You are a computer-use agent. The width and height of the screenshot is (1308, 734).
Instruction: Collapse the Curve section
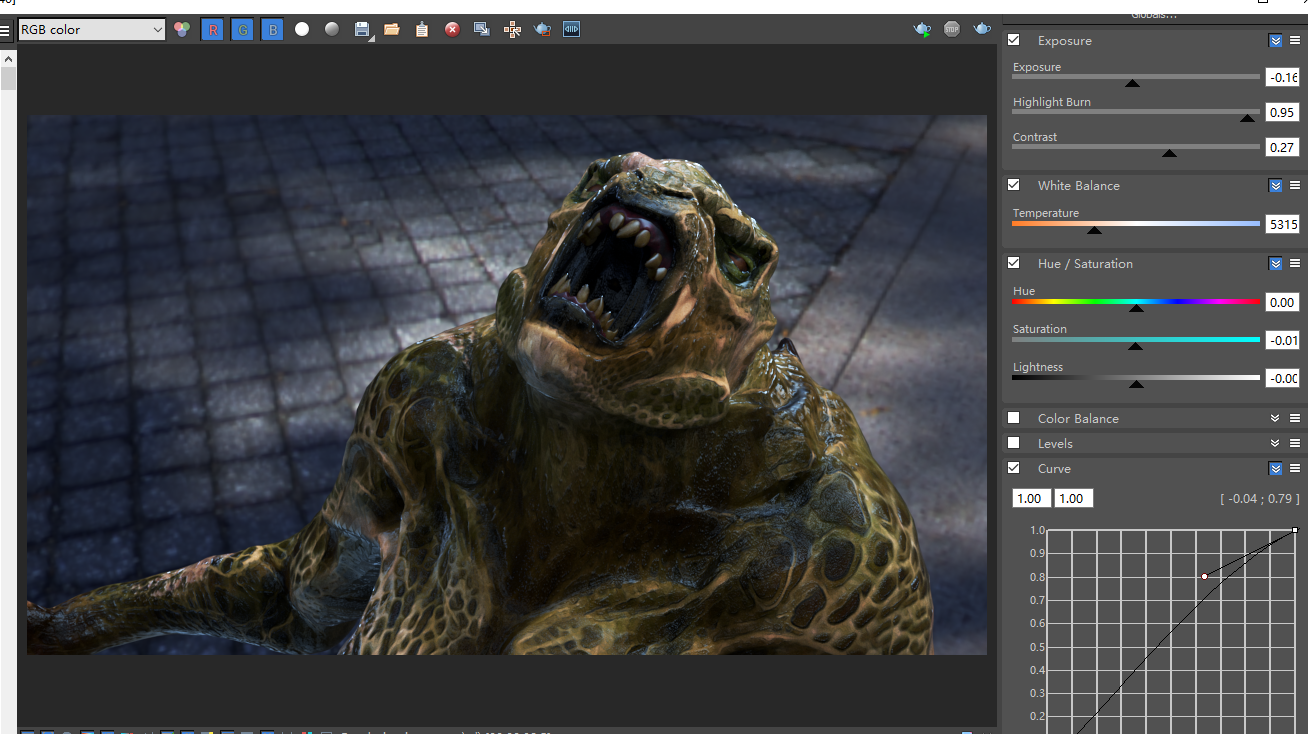(1275, 469)
